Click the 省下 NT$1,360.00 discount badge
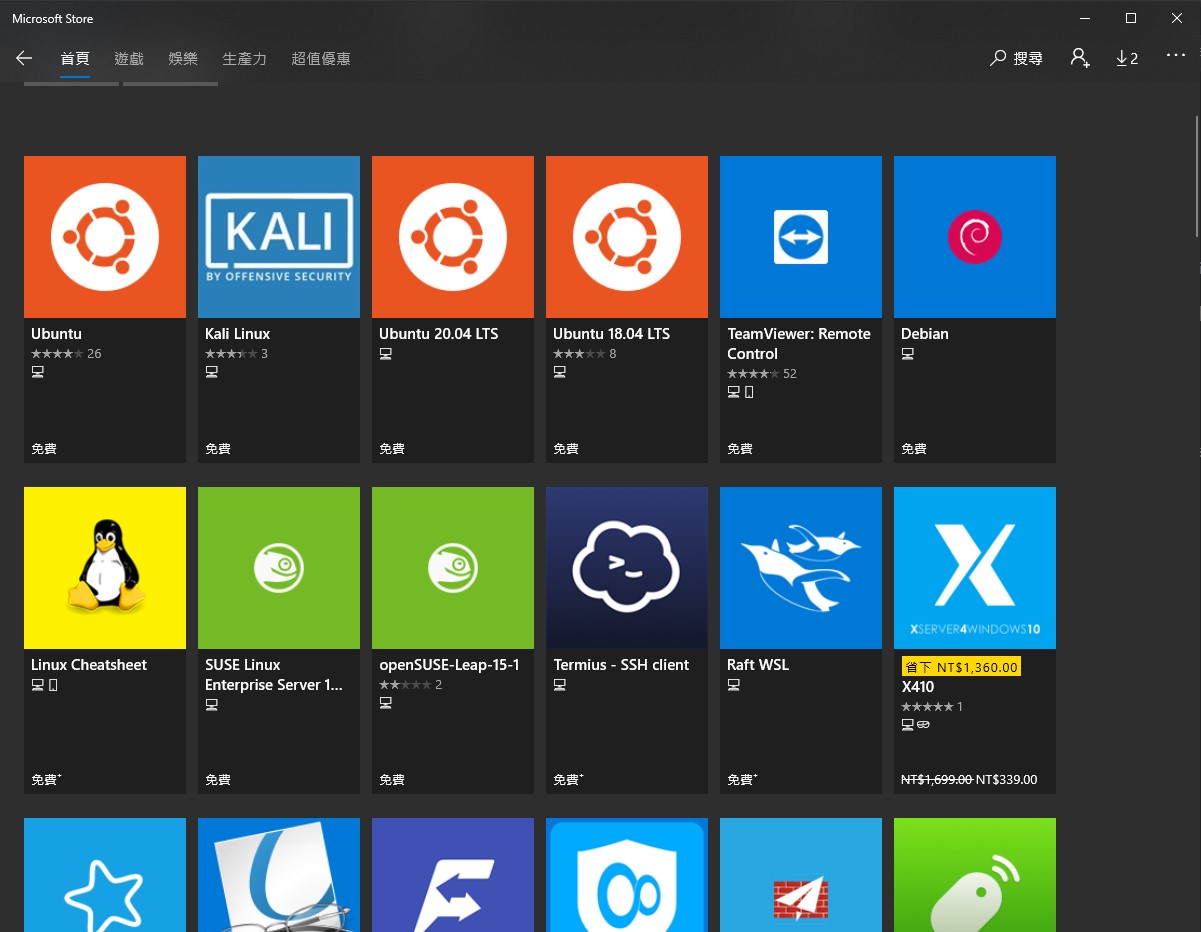1201x932 pixels. tap(961, 667)
